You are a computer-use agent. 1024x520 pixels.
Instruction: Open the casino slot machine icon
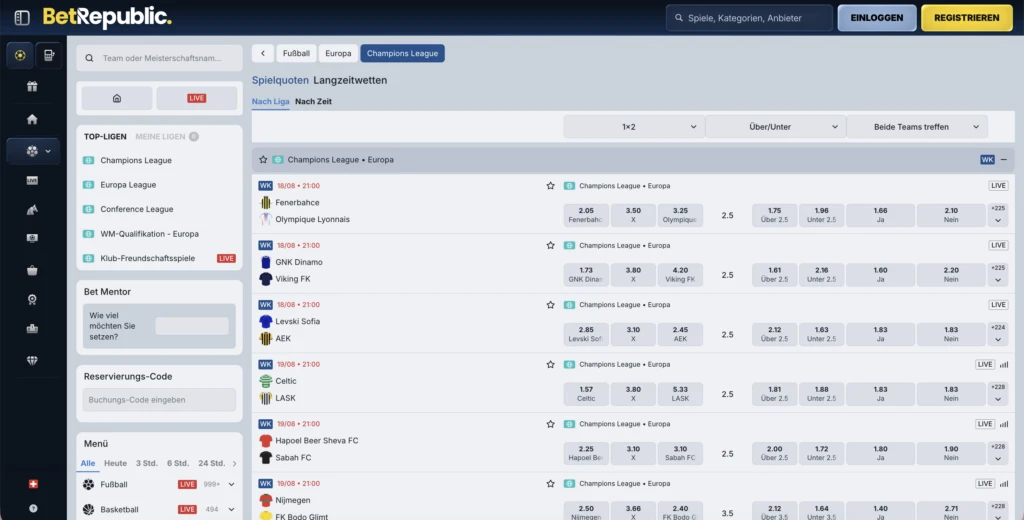coord(49,56)
